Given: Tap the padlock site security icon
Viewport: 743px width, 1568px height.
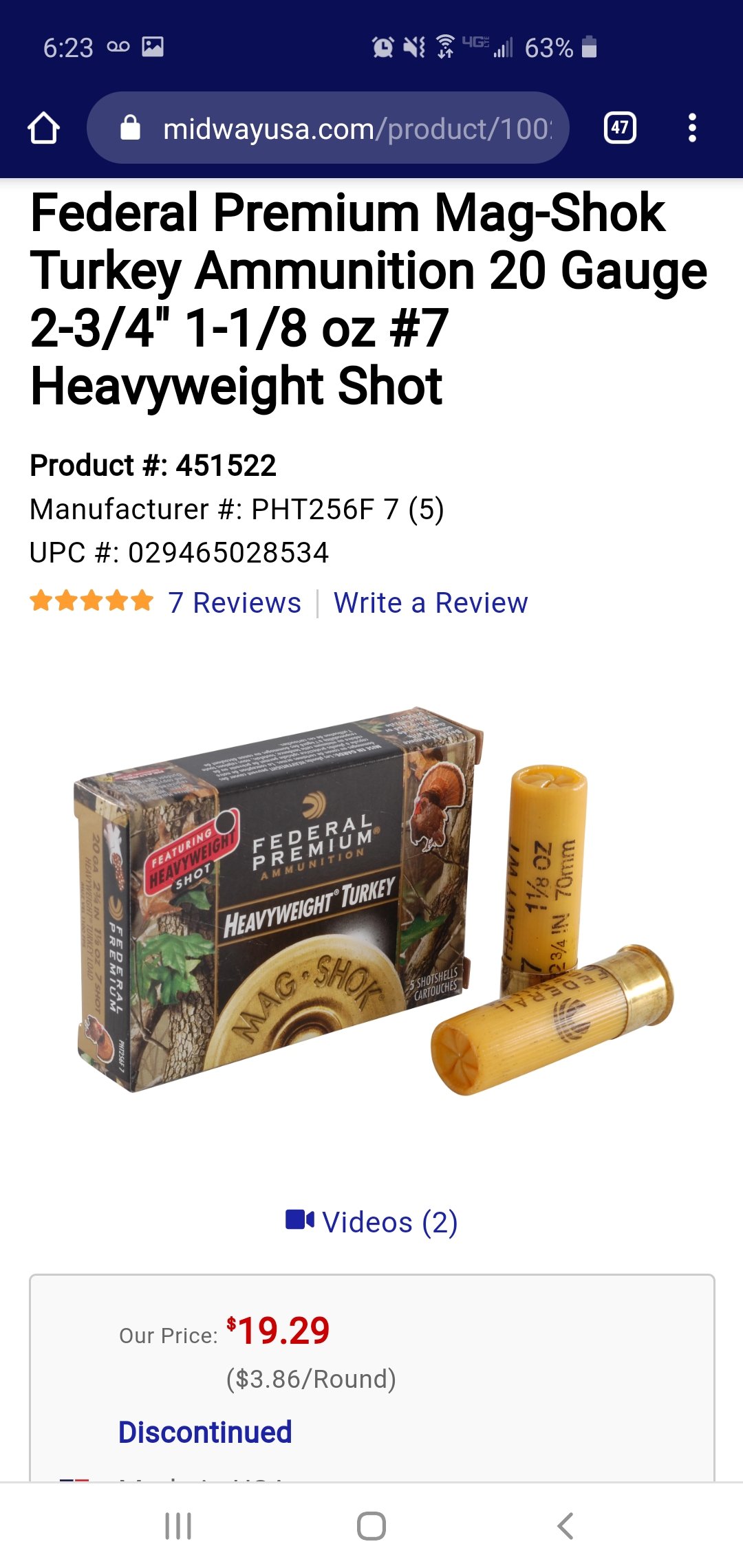Looking at the screenshot, I should [x=130, y=128].
